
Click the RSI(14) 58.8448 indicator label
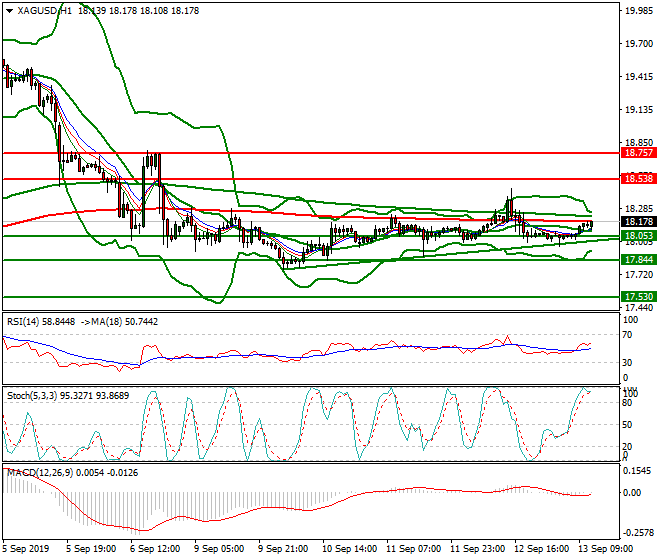pos(41,322)
